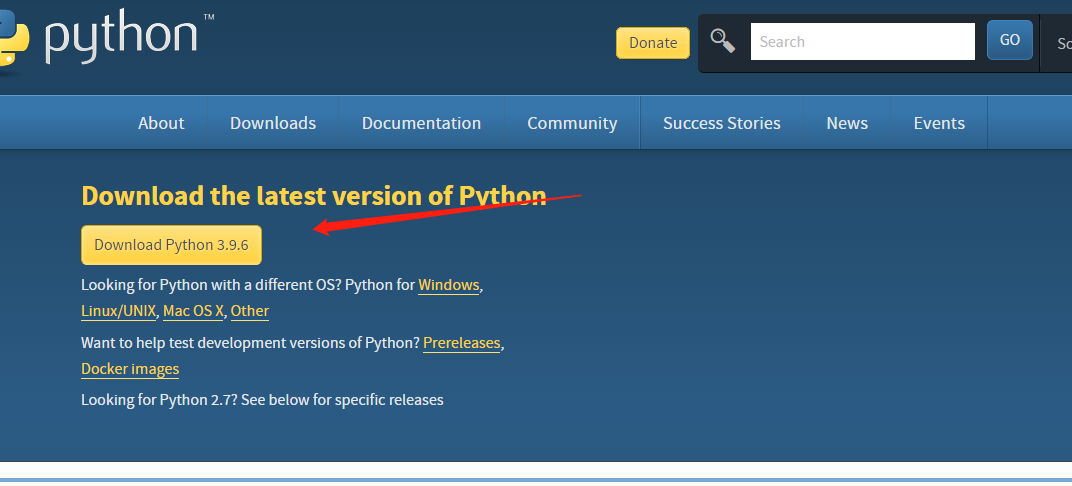Visit the Docker images link
This screenshot has height=486, width=1072.
coord(130,369)
